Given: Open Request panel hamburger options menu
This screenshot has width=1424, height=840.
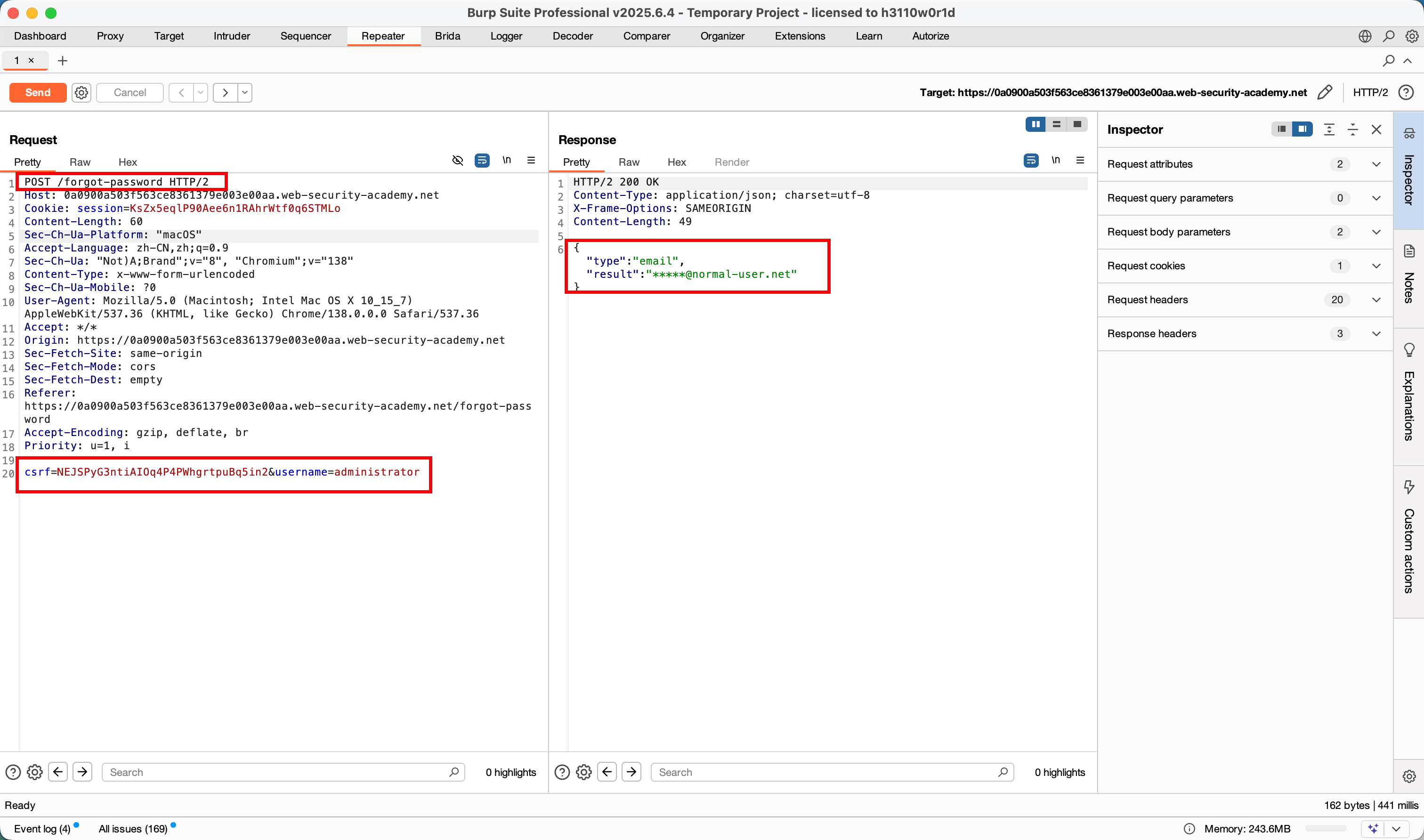Looking at the screenshot, I should (x=531, y=161).
